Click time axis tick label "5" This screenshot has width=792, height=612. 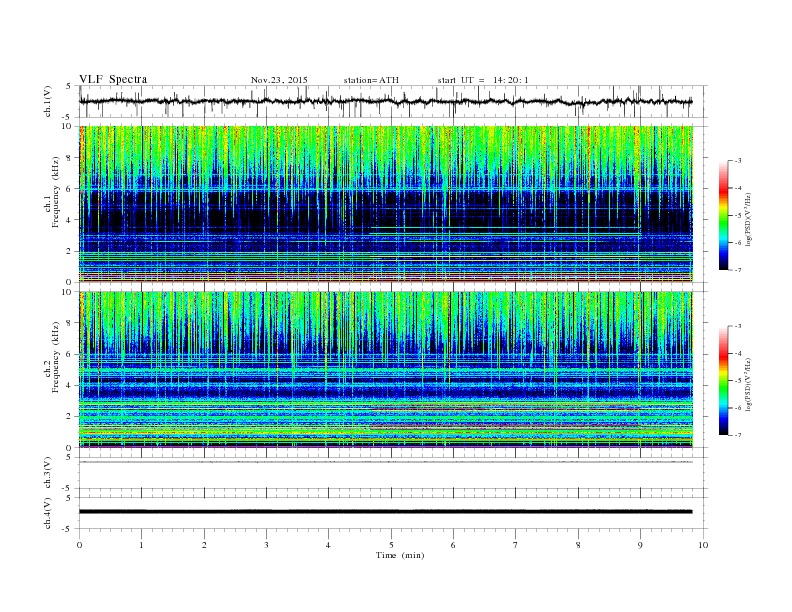pos(391,545)
